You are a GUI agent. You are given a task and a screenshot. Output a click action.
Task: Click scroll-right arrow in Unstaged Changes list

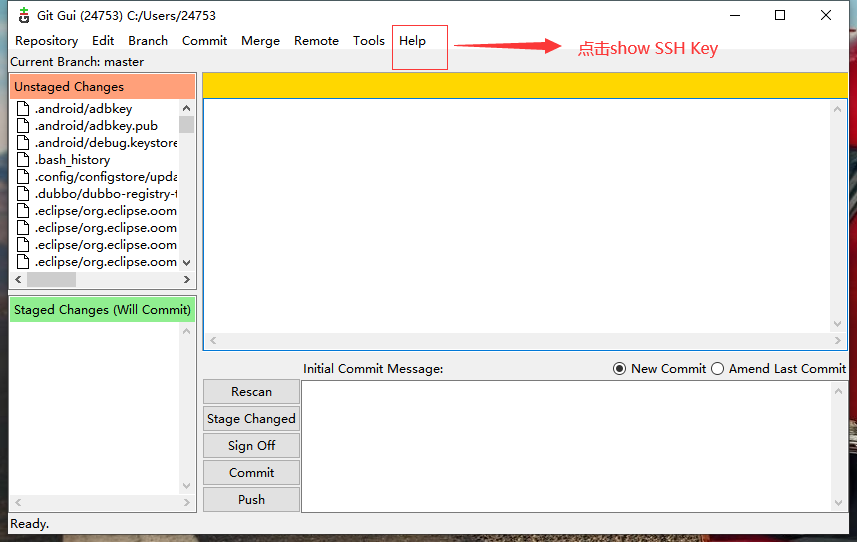186,280
